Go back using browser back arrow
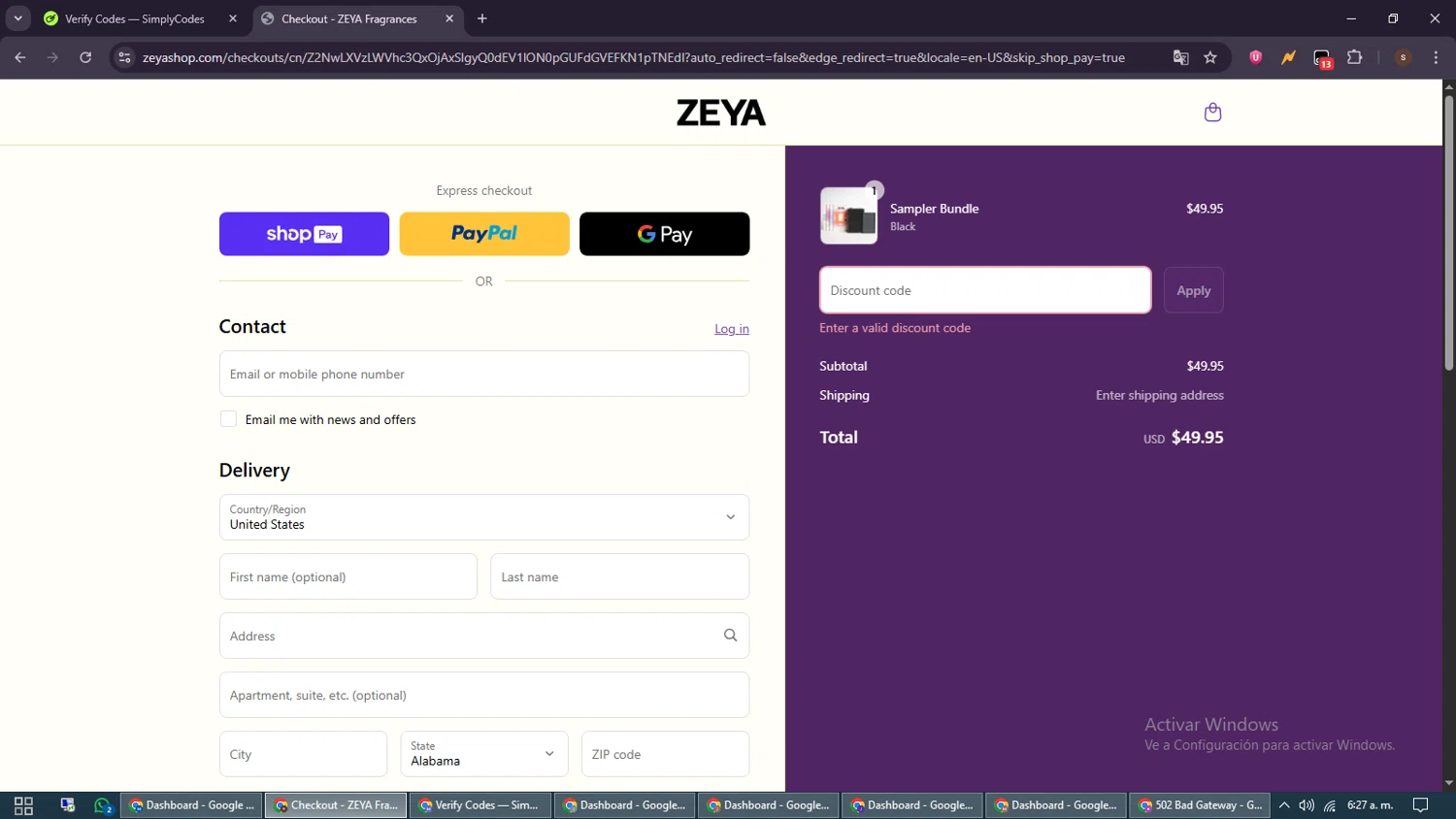Viewport: 1456px width, 819px height. (x=20, y=57)
